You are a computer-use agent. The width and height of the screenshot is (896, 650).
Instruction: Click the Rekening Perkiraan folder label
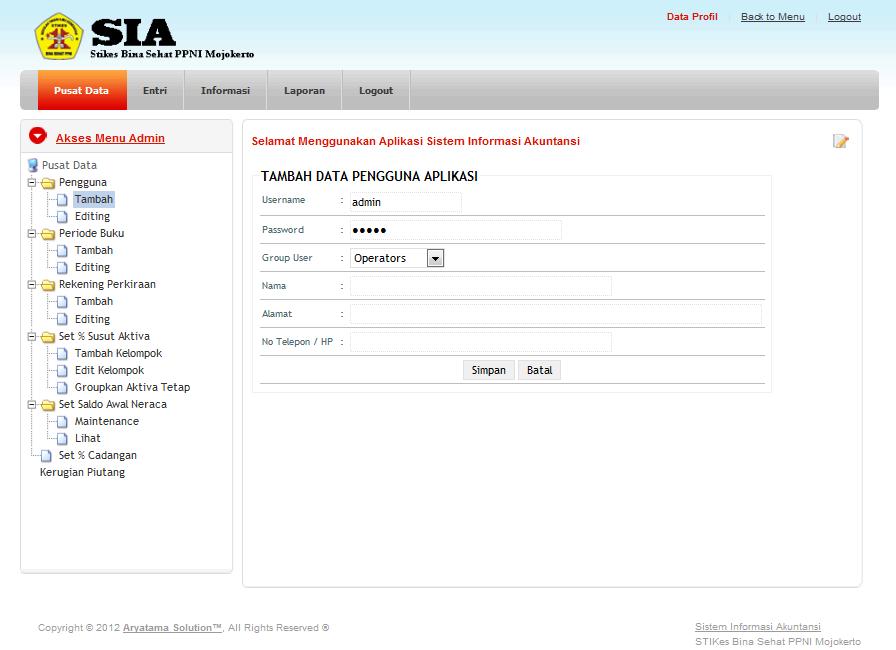[107, 284]
